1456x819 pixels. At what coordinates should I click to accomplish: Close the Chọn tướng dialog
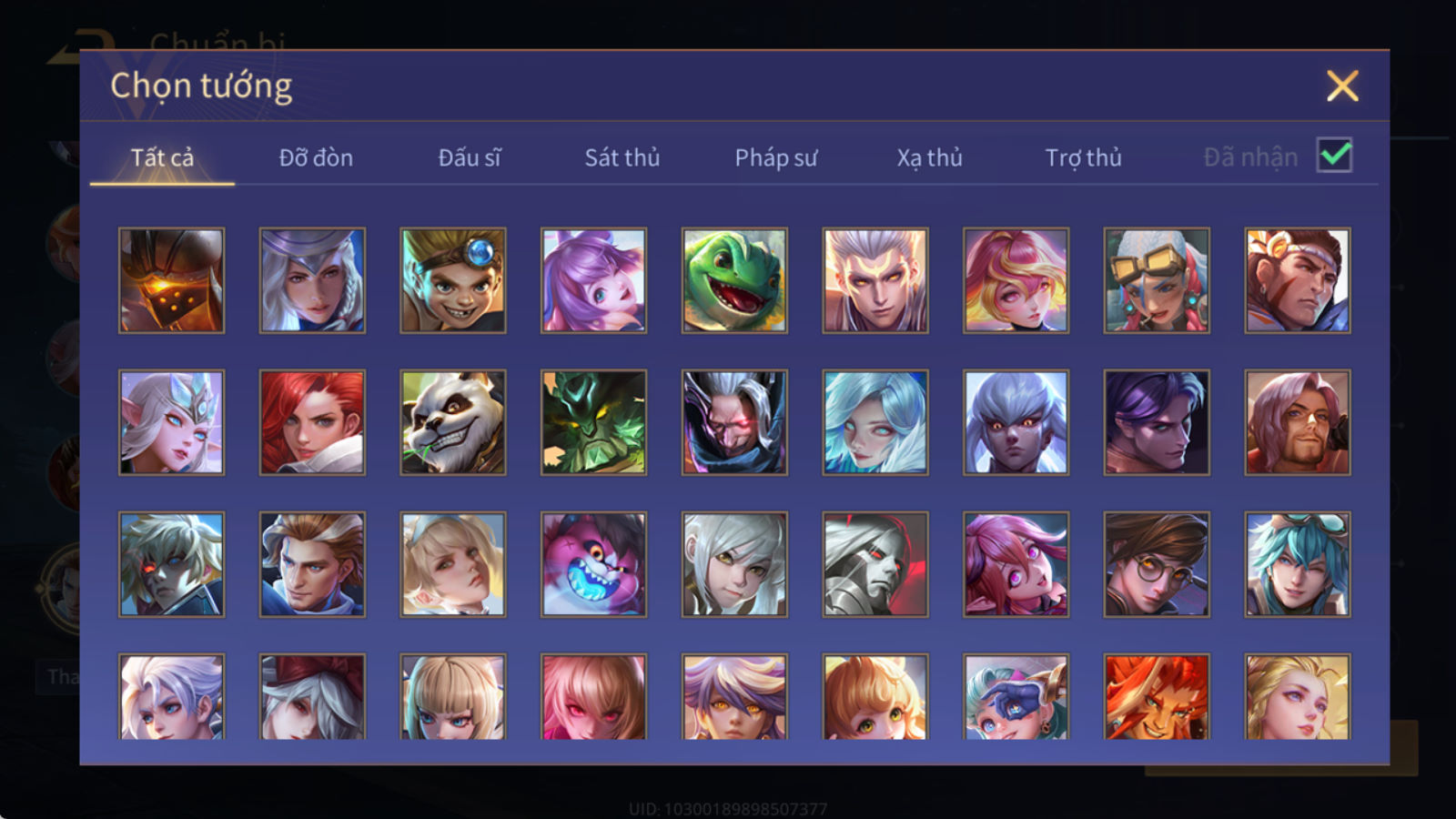click(x=1342, y=86)
